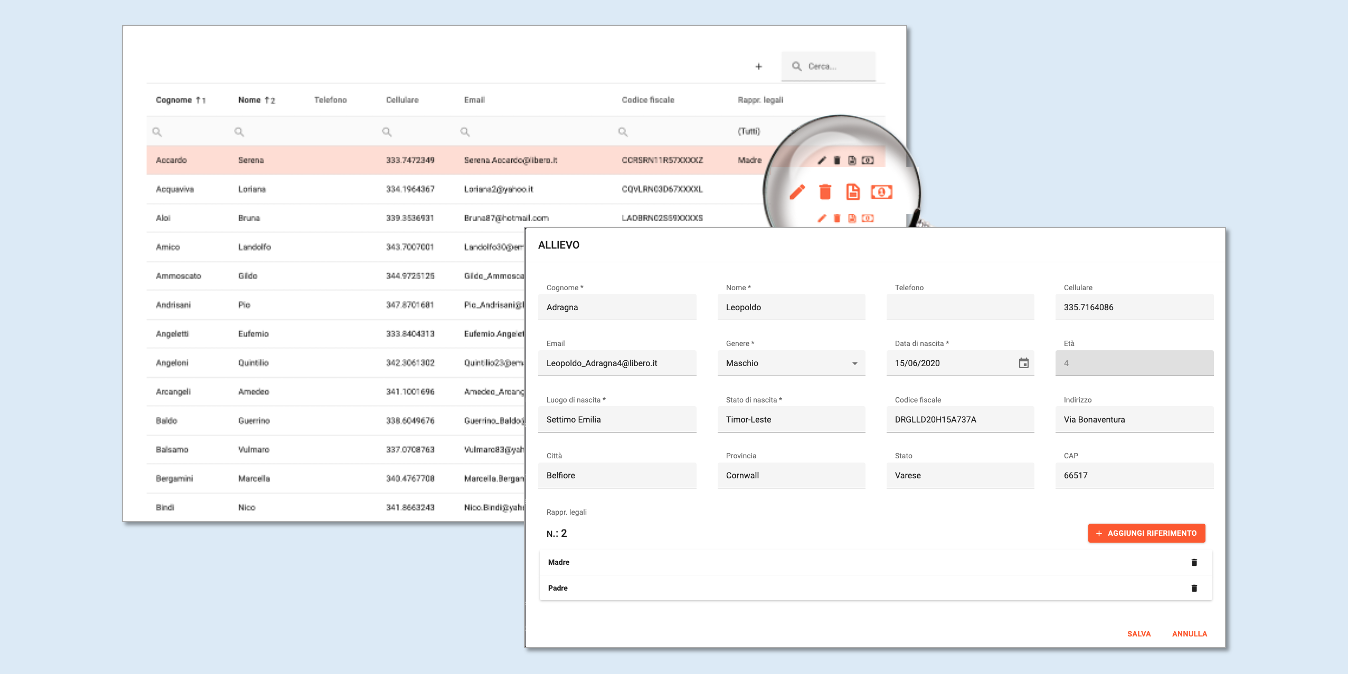The width and height of the screenshot is (1348, 674).
Task: Expand the Genere dropdown
Action: point(855,363)
